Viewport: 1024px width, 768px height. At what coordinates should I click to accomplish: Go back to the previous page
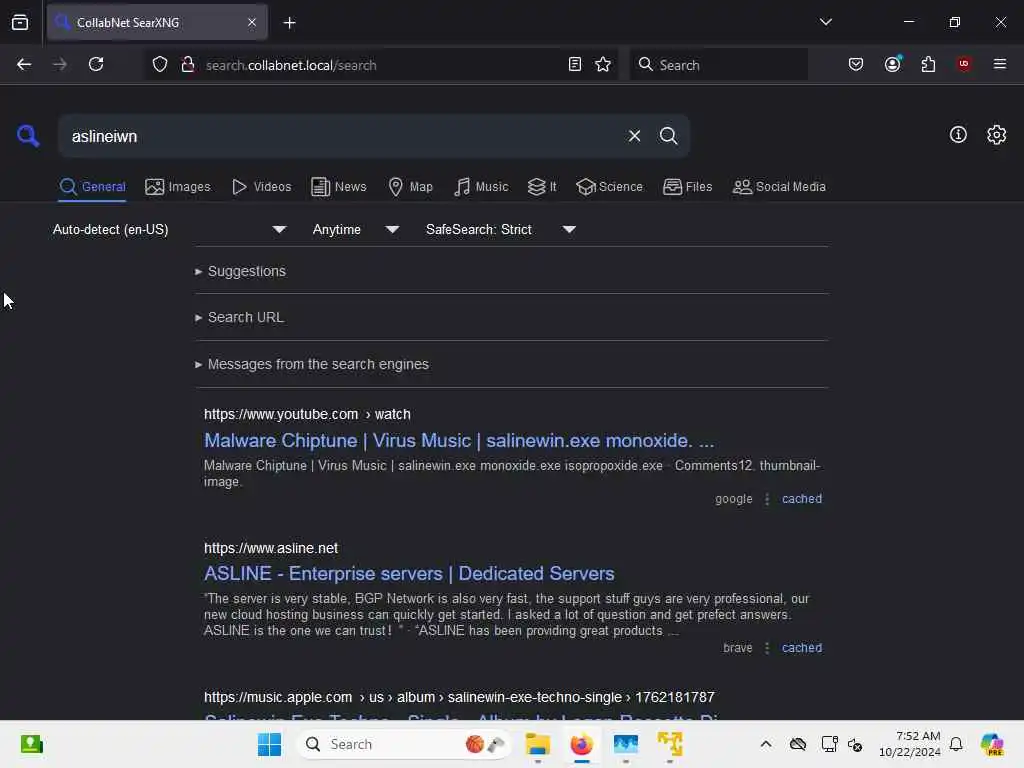(24, 64)
